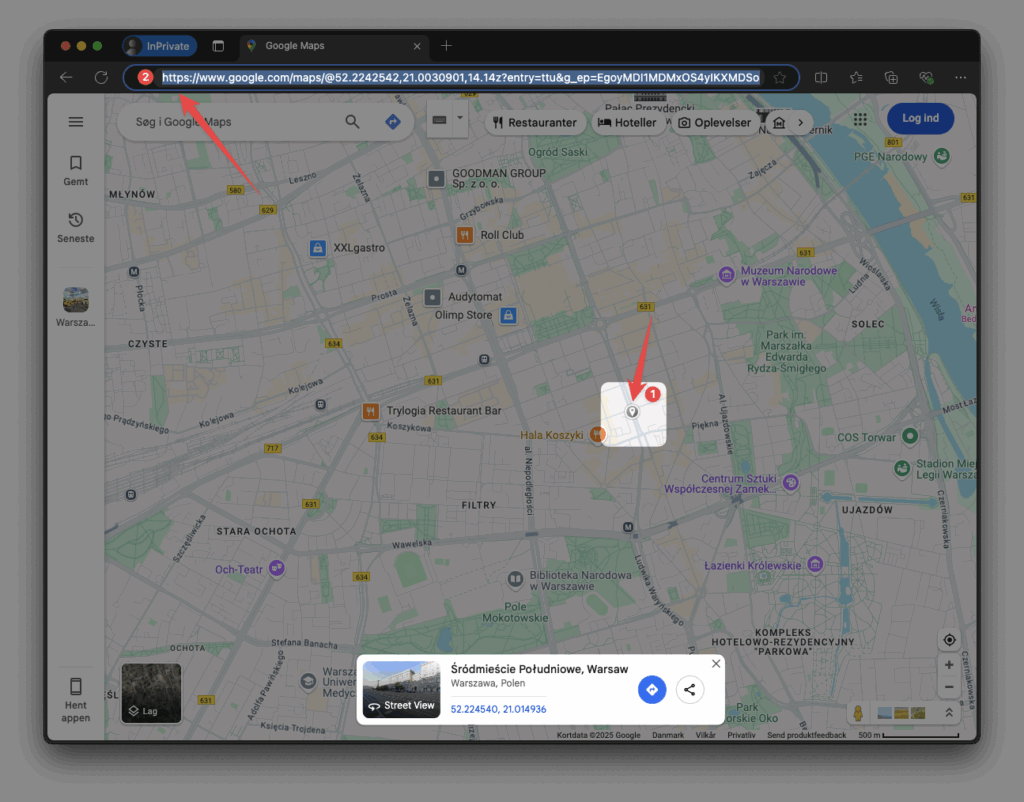Select Muzeum Narodowe w Warszawie marker
This screenshot has width=1024, height=802.
tap(726, 275)
